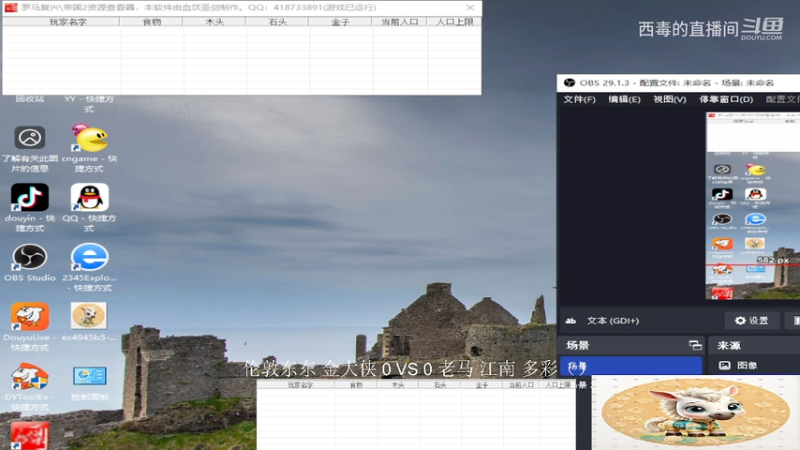Viewport: 800px width, 450px height.
Task: Open the 文件(F) menu in OBS
Action: pyautogui.click(x=579, y=99)
